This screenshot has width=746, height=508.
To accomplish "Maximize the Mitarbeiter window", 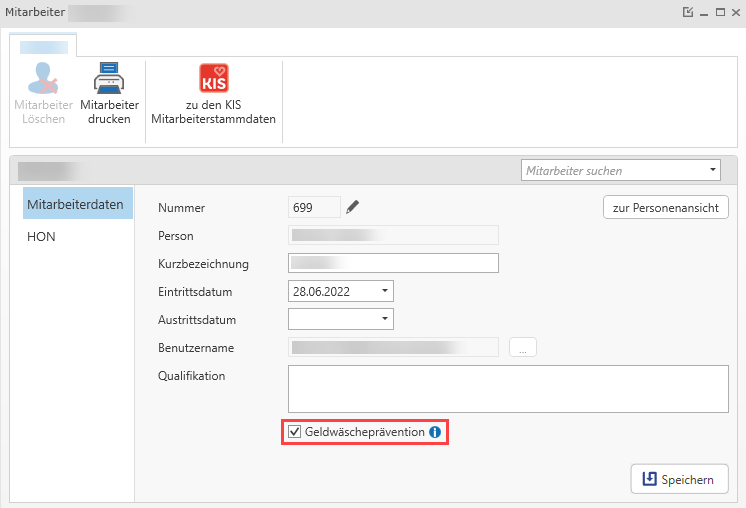I will 719,12.
